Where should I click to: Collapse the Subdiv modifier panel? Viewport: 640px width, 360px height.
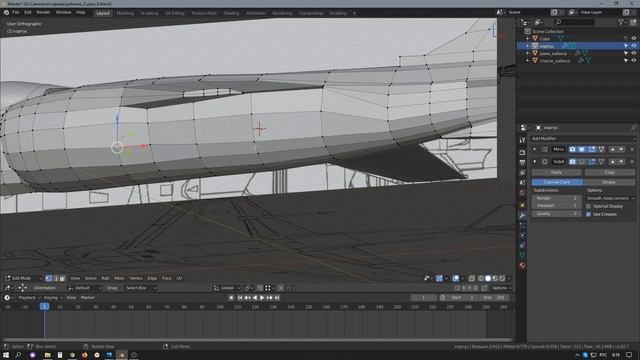click(535, 162)
